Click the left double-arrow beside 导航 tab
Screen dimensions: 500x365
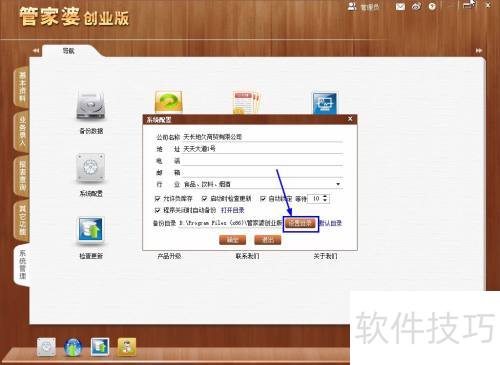click(x=36, y=51)
